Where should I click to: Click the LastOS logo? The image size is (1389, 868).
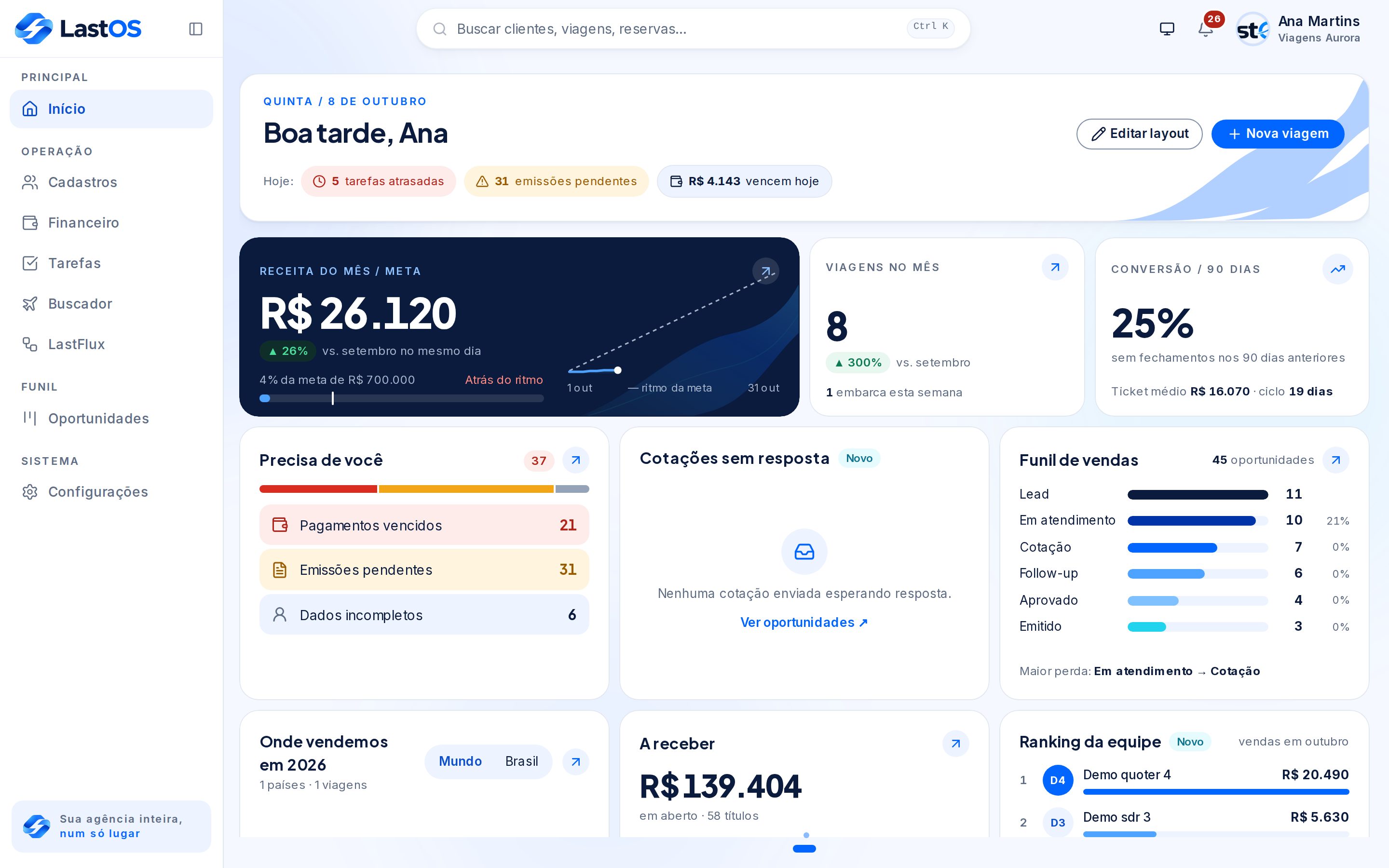click(x=78, y=29)
